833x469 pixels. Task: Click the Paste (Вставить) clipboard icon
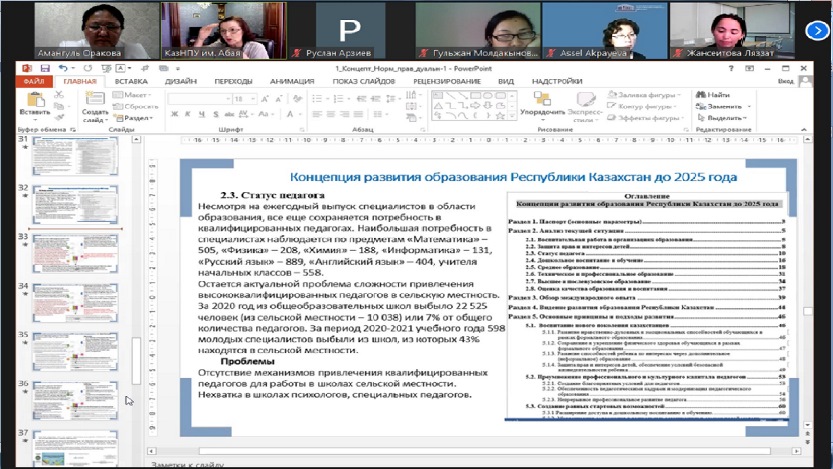(33, 100)
